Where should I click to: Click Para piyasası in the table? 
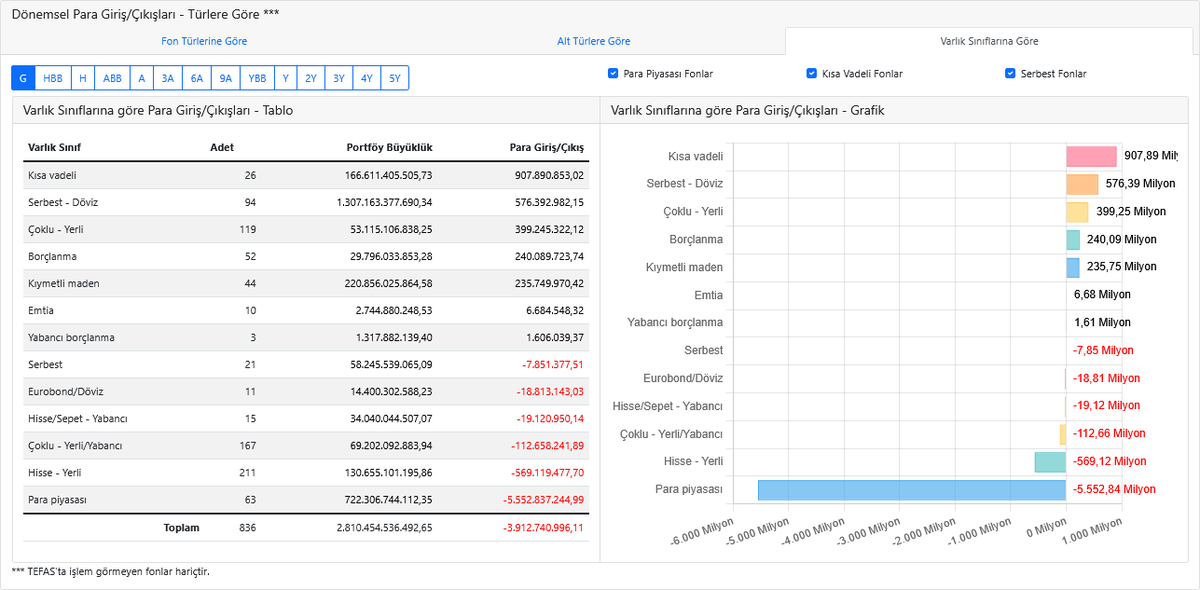(57, 499)
